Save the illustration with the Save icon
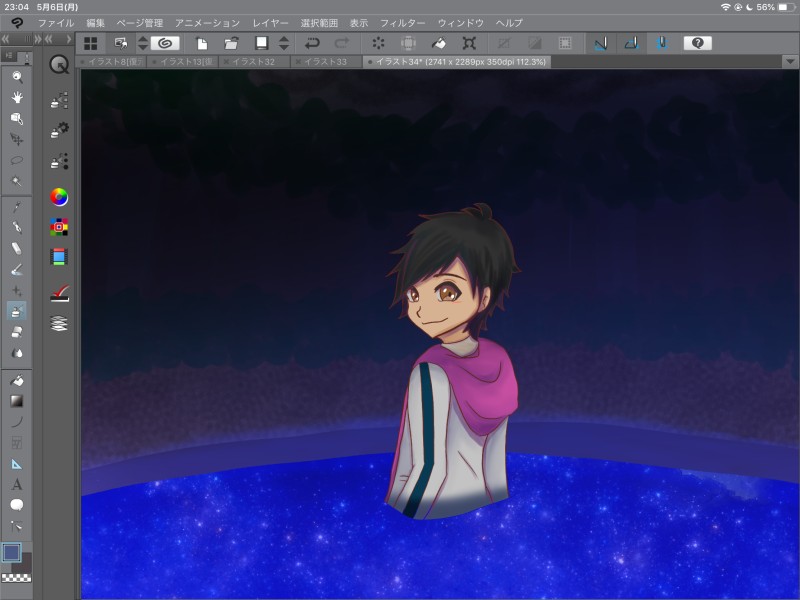The height and width of the screenshot is (600, 800). point(261,43)
